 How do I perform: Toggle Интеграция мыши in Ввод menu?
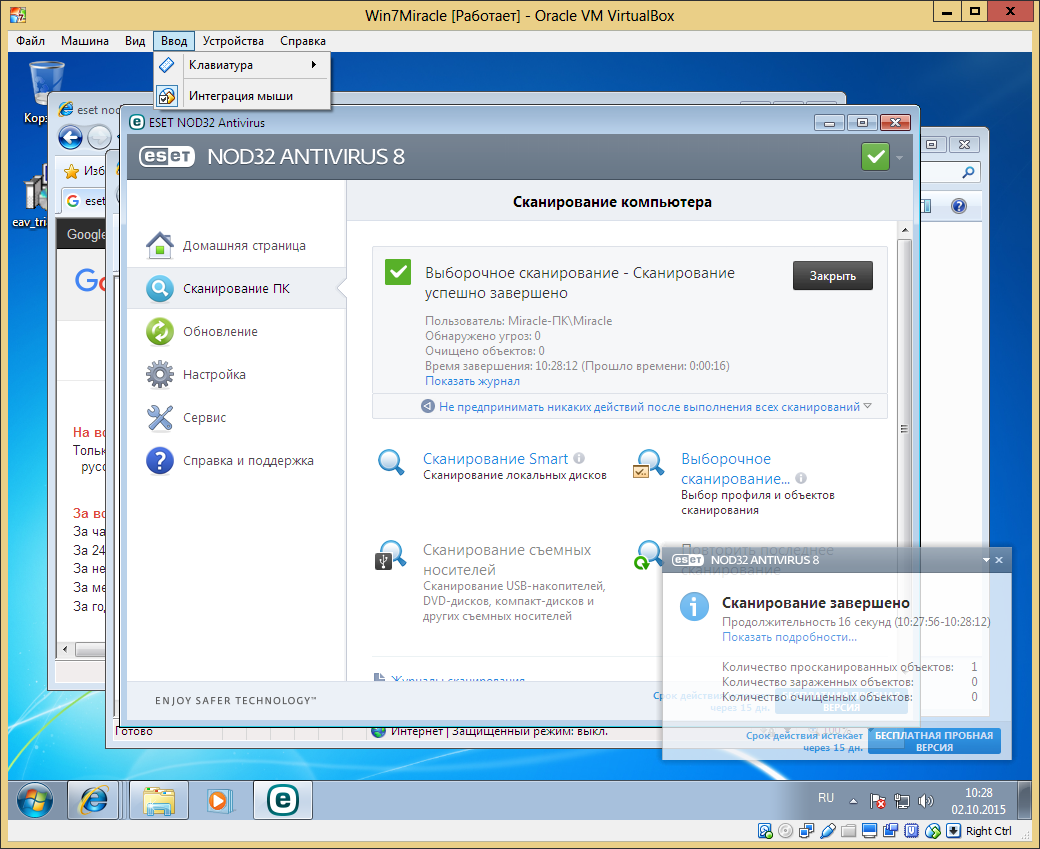[242, 96]
